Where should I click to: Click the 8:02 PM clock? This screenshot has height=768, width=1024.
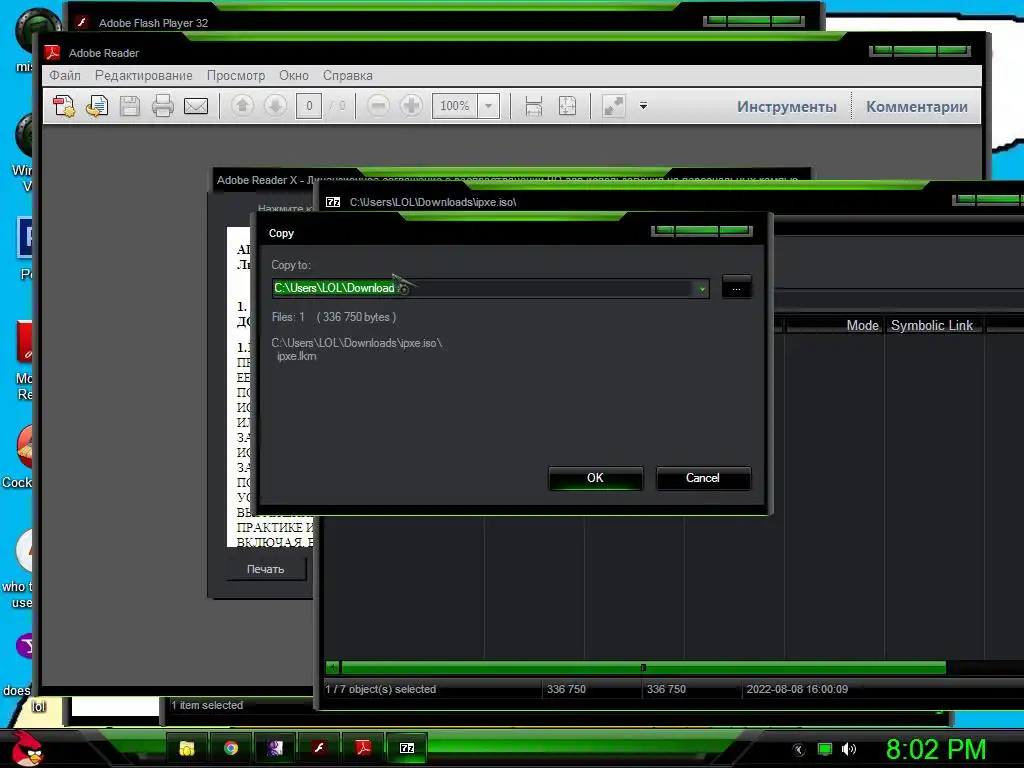click(936, 749)
